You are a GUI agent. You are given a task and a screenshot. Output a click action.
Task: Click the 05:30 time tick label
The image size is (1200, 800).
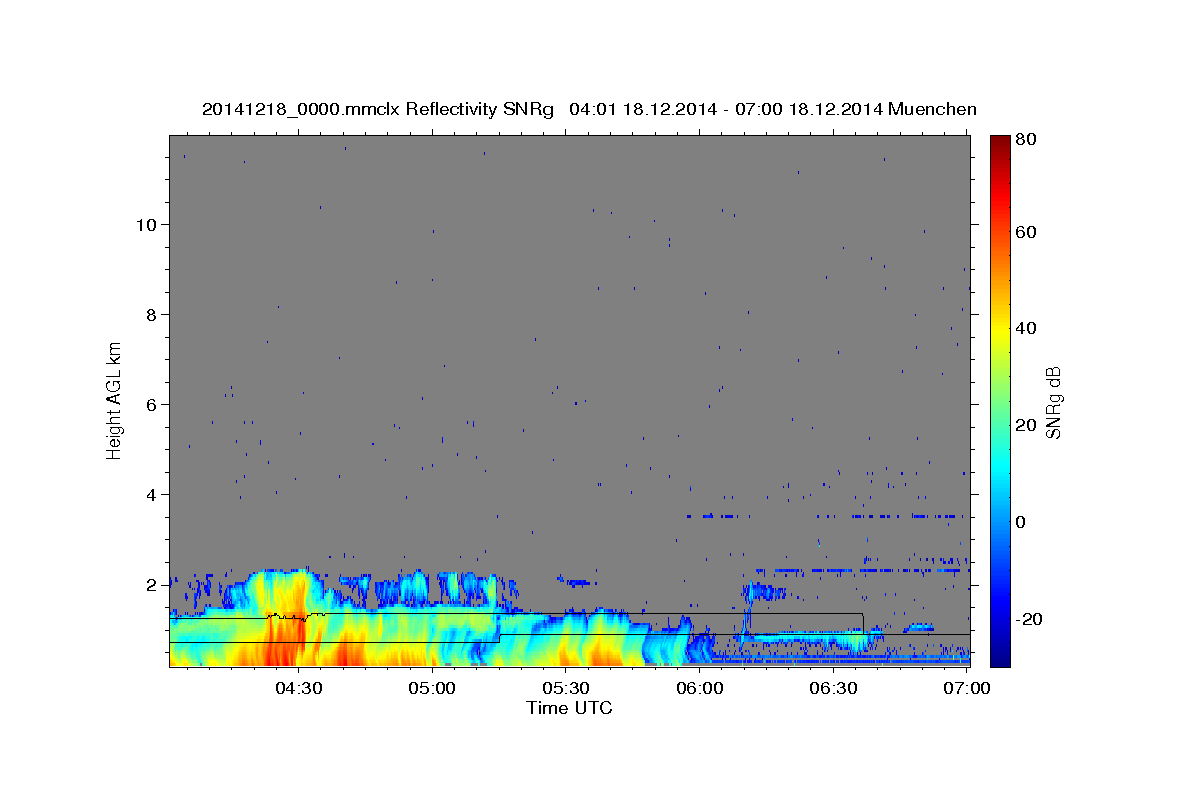566,688
